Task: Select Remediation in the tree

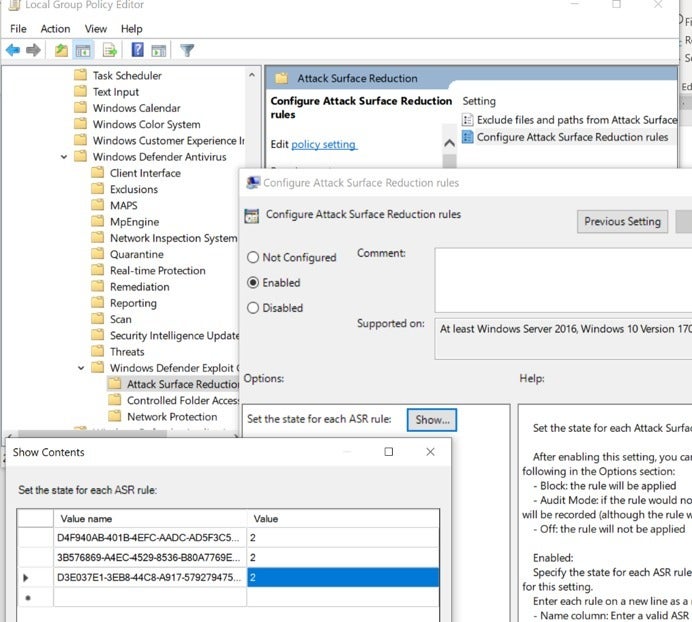Action: [x=139, y=287]
